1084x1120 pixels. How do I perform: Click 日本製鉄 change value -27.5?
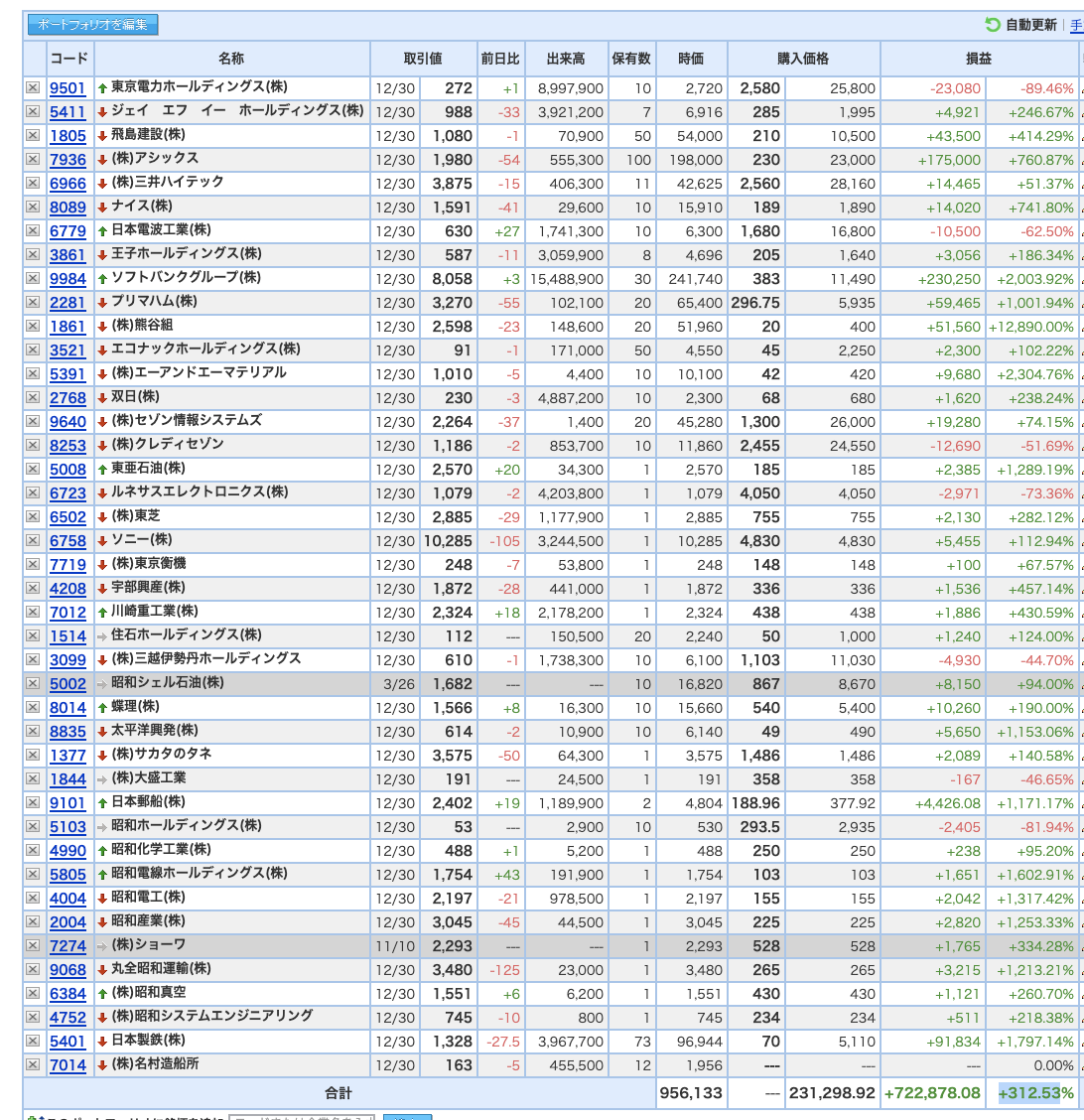pyautogui.click(x=503, y=1042)
